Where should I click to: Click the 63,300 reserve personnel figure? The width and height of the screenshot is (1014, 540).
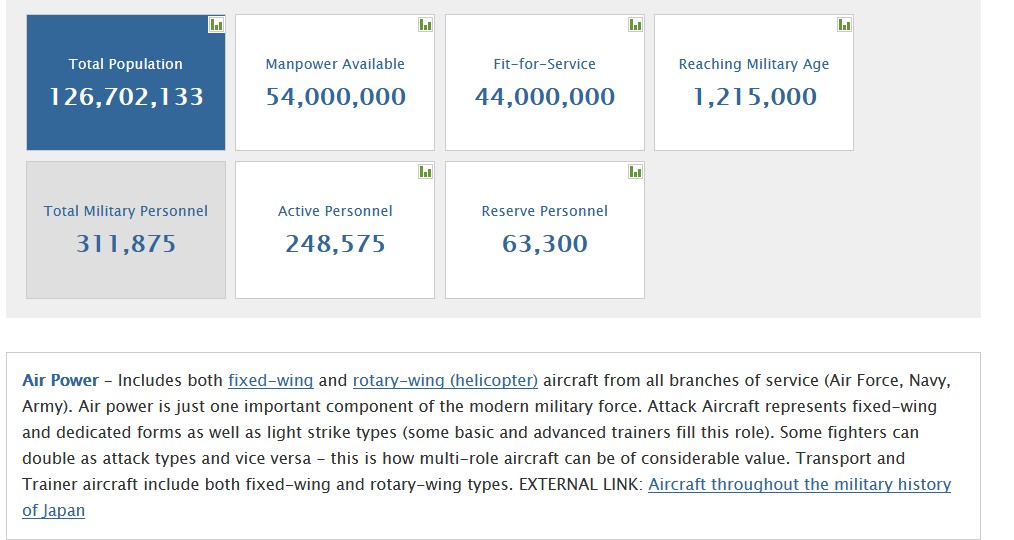(545, 244)
